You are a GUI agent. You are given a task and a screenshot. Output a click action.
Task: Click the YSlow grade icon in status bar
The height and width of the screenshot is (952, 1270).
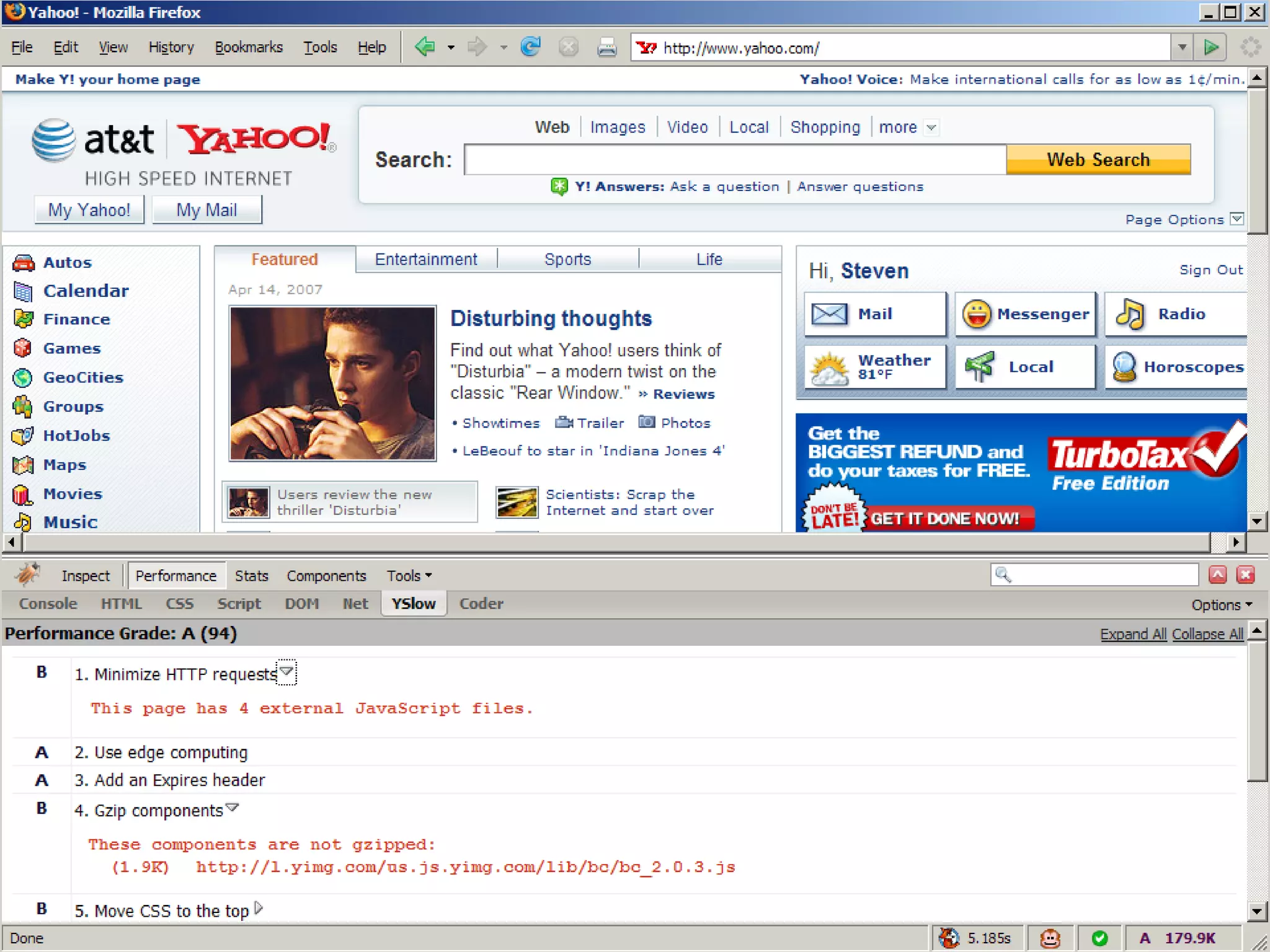click(x=1145, y=938)
